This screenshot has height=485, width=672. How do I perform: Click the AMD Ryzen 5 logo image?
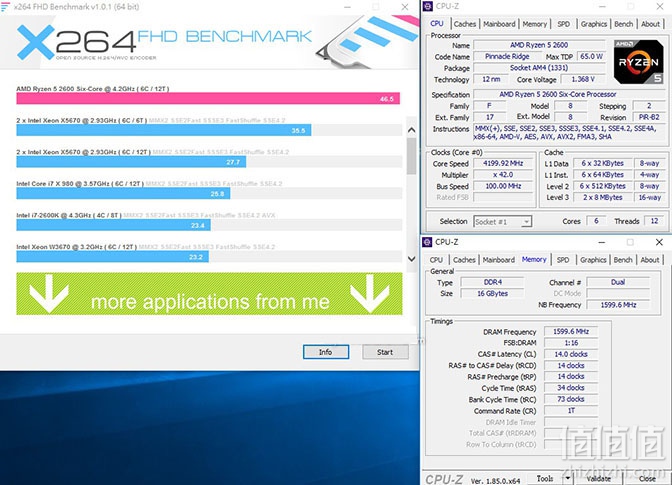[x=639, y=62]
